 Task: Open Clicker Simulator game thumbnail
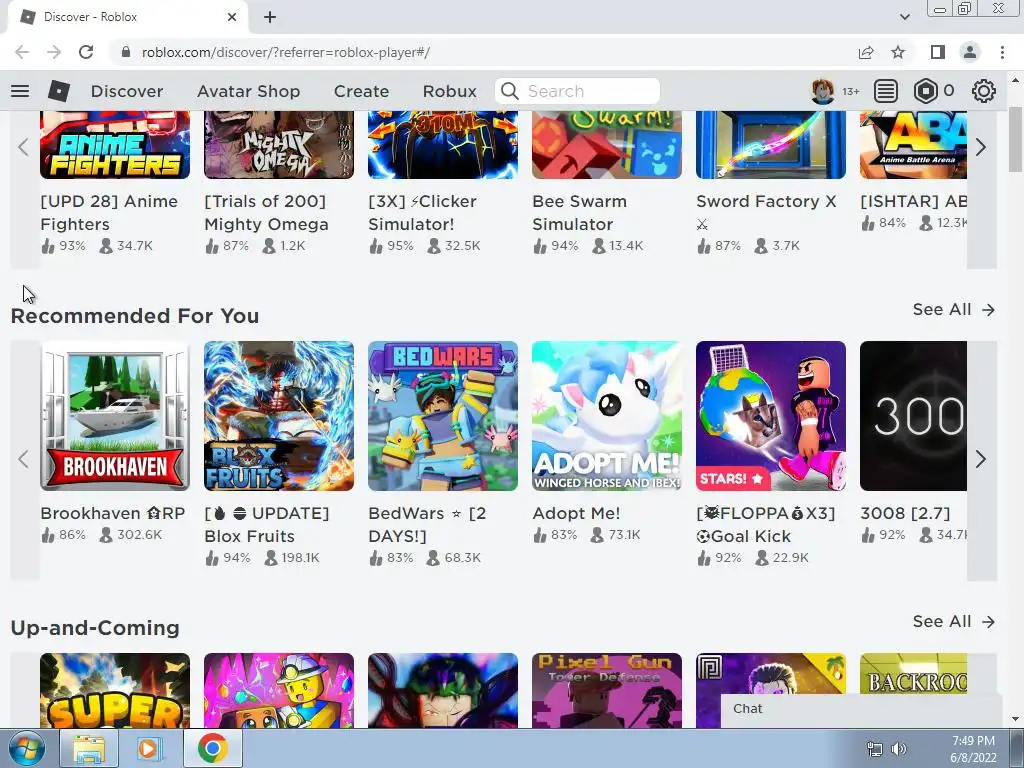(443, 144)
